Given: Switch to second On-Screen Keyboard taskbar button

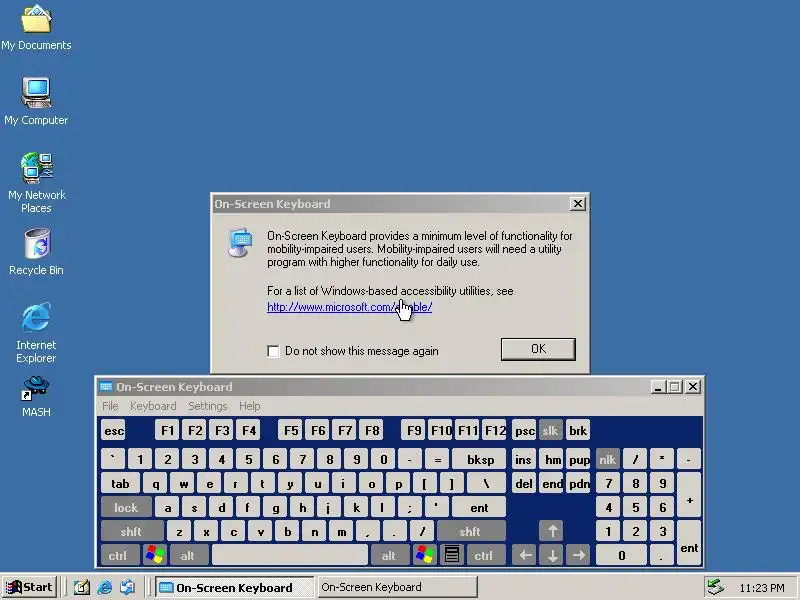Looking at the screenshot, I should tap(398, 587).
